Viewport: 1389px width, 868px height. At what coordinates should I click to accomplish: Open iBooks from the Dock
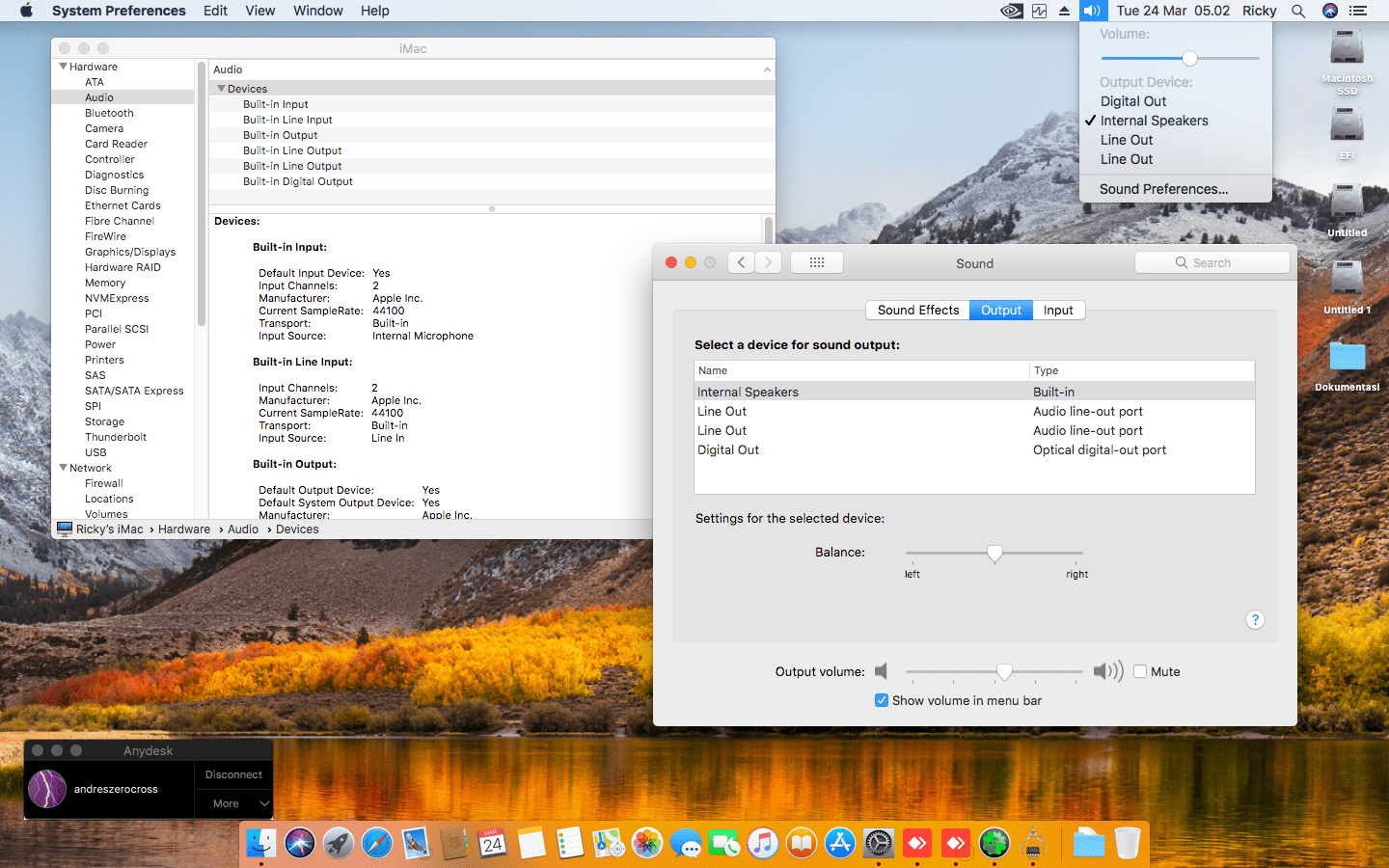coord(802,843)
